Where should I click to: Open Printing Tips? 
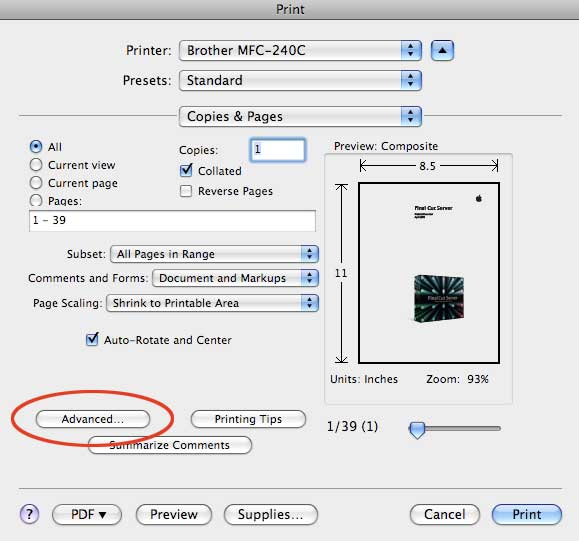pos(248,419)
